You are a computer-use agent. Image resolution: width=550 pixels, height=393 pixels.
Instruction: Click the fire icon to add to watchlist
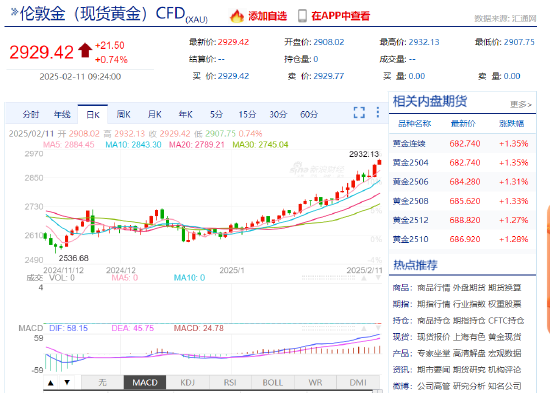(x=237, y=16)
